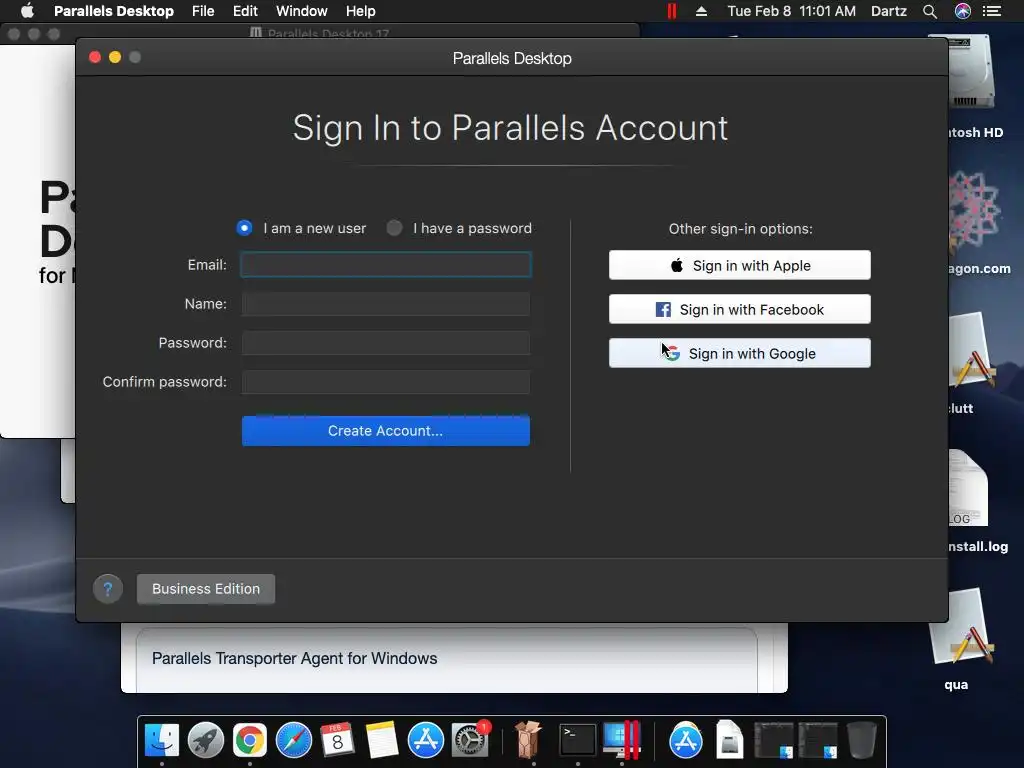This screenshot has width=1024, height=768.
Task: Open the Business Edition option
Action: (x=206, y=588)
